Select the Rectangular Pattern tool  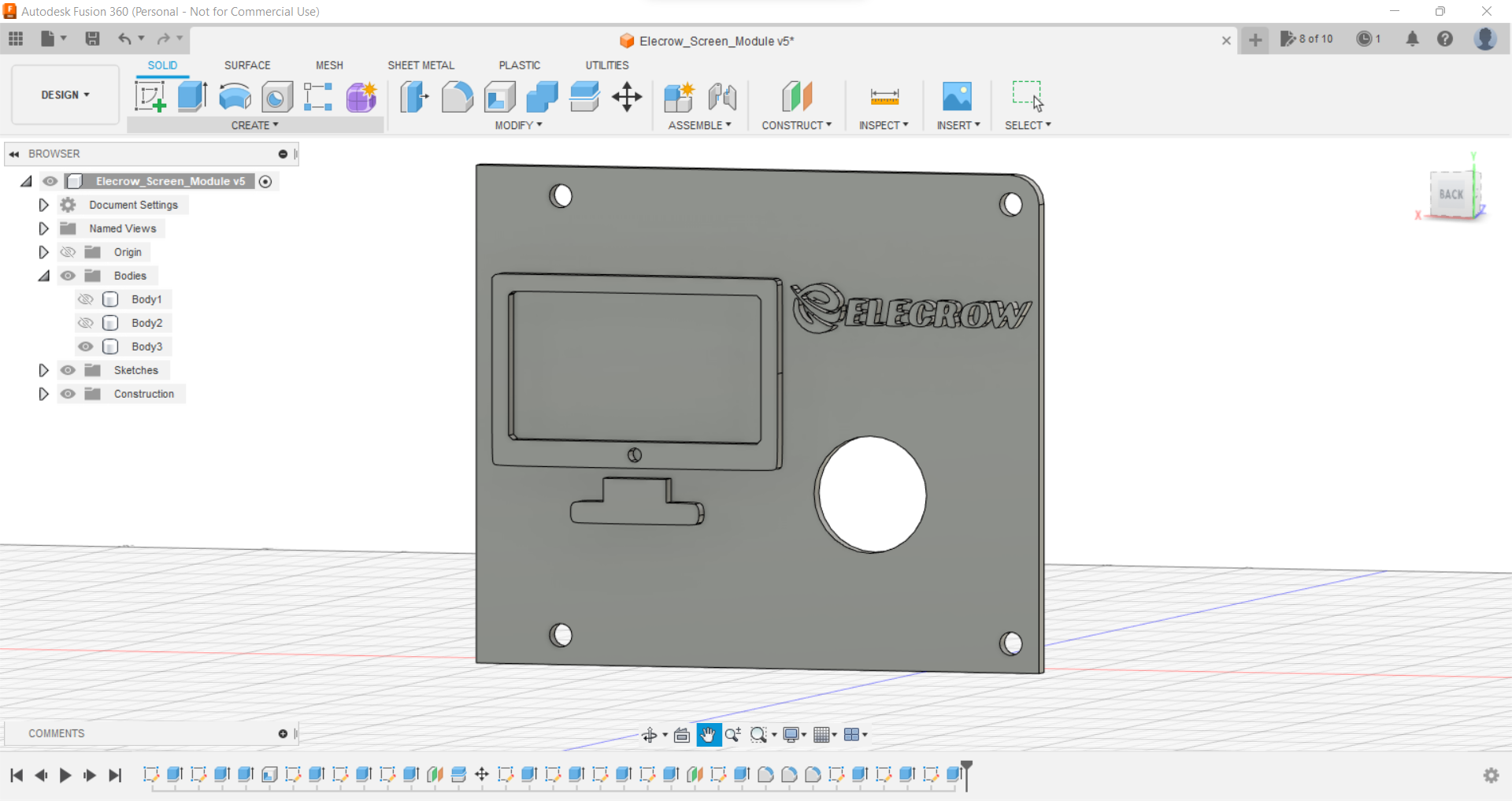coord(318,97)
